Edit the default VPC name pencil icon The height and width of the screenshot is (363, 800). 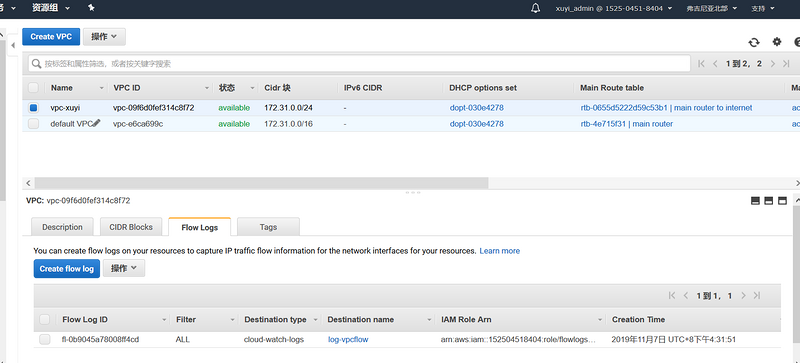pos(96,123)
